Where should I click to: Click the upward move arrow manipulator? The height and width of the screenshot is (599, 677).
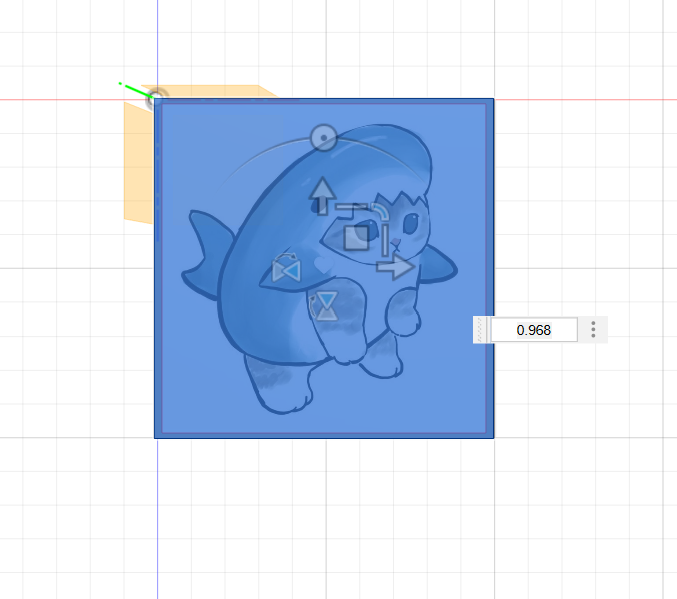322,196
